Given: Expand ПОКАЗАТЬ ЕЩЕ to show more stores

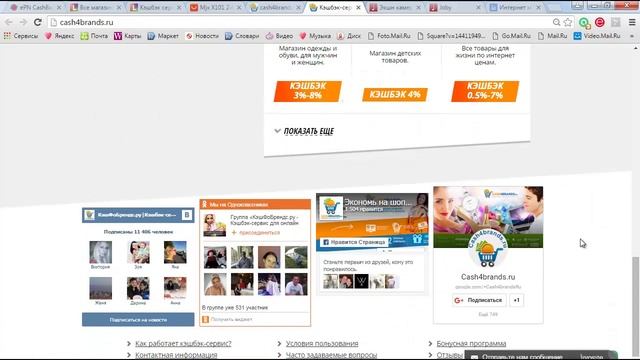Looking at the screenshot, I should (304, 131).
